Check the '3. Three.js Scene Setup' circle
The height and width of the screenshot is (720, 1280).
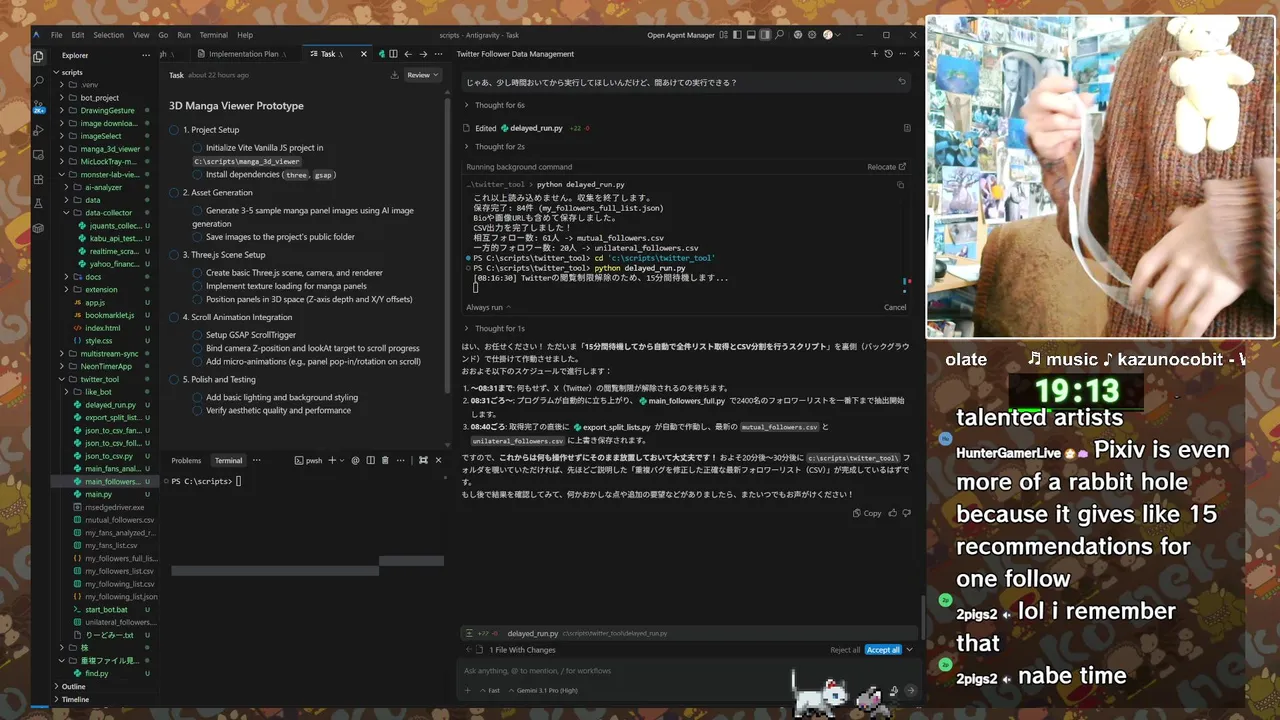pos(174,255)
